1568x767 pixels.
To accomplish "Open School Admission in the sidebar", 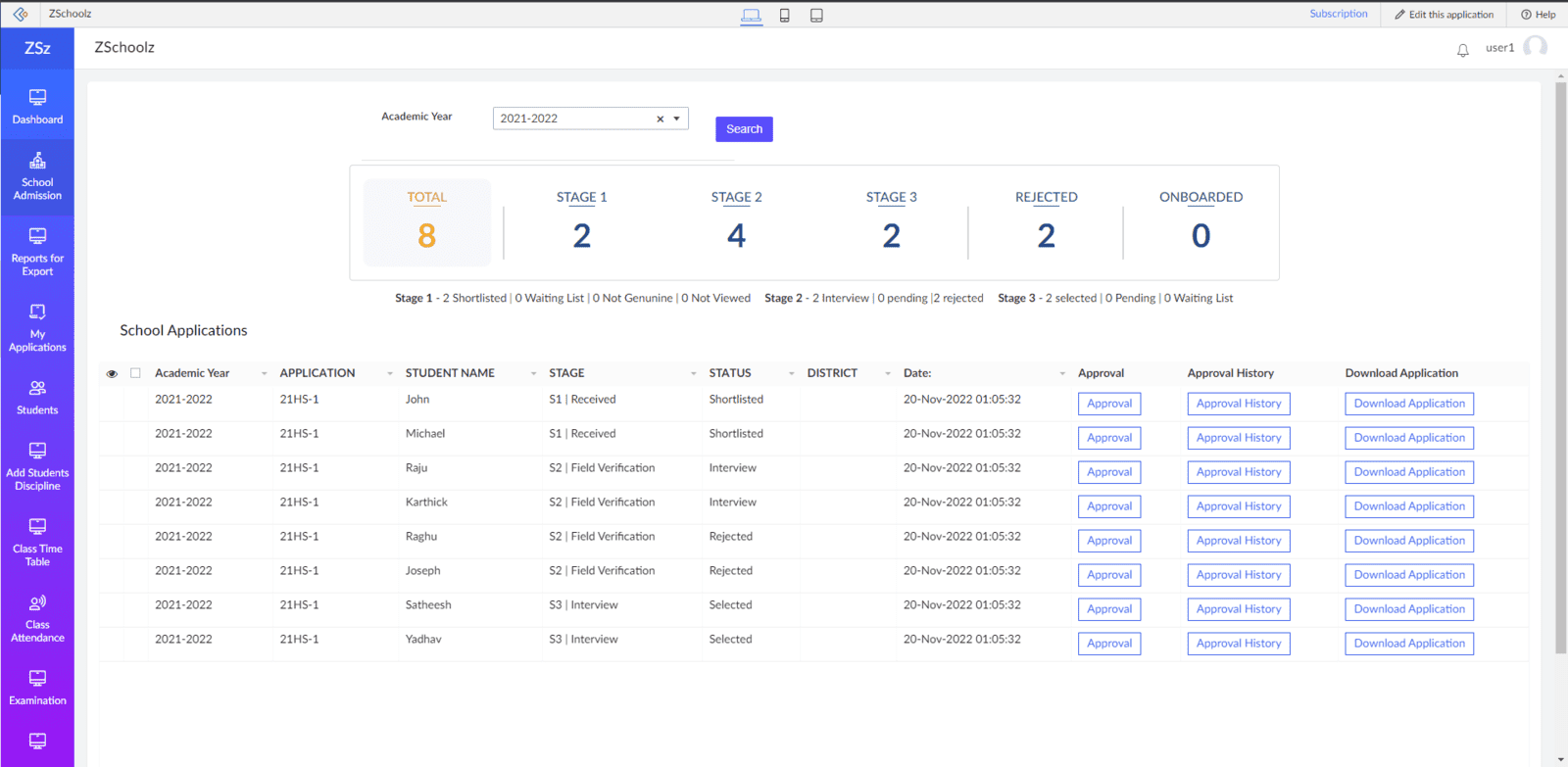I will (37, 176).
